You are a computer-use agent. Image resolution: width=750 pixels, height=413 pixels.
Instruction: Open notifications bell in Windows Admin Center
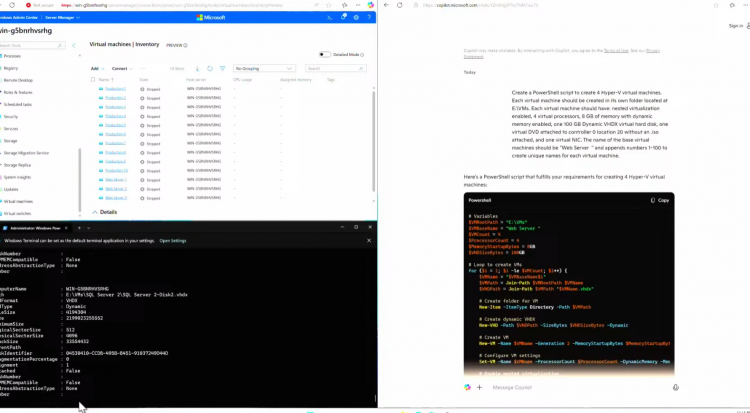[343, 17]
